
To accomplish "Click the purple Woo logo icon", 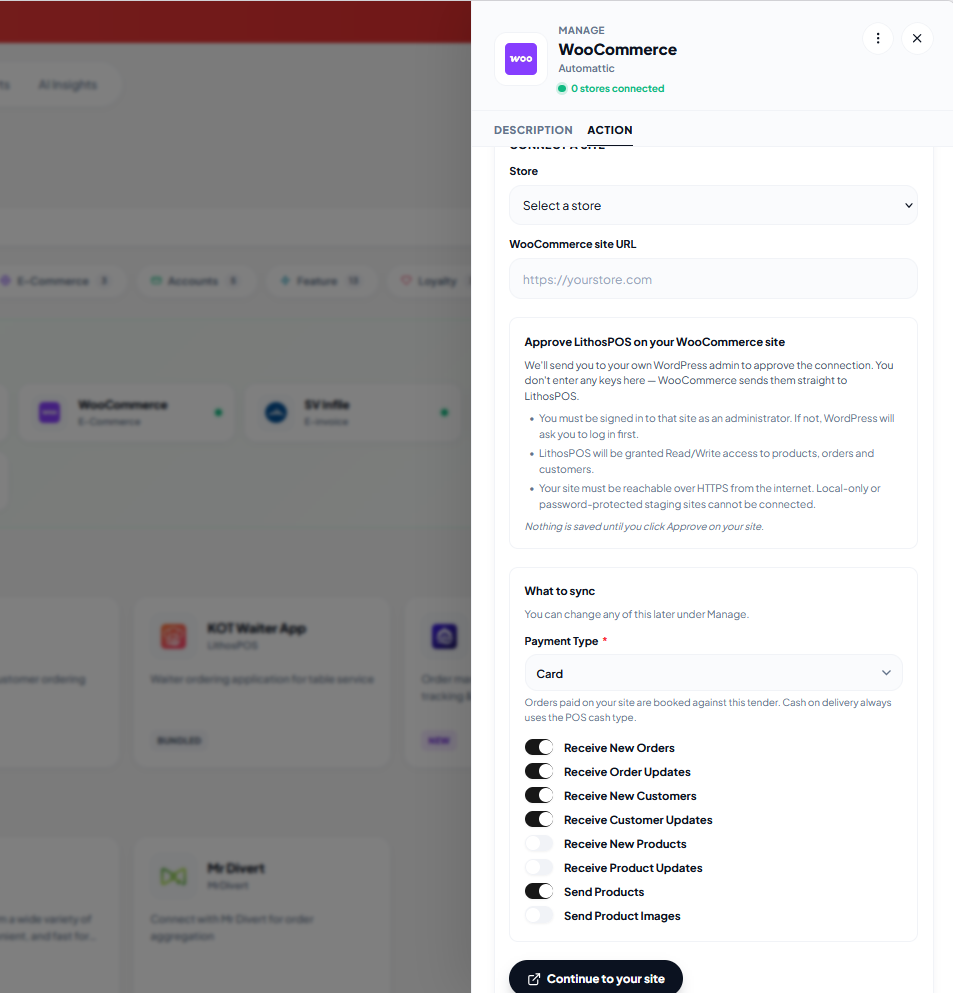I will pyautogui.click(x=521, y=59).
